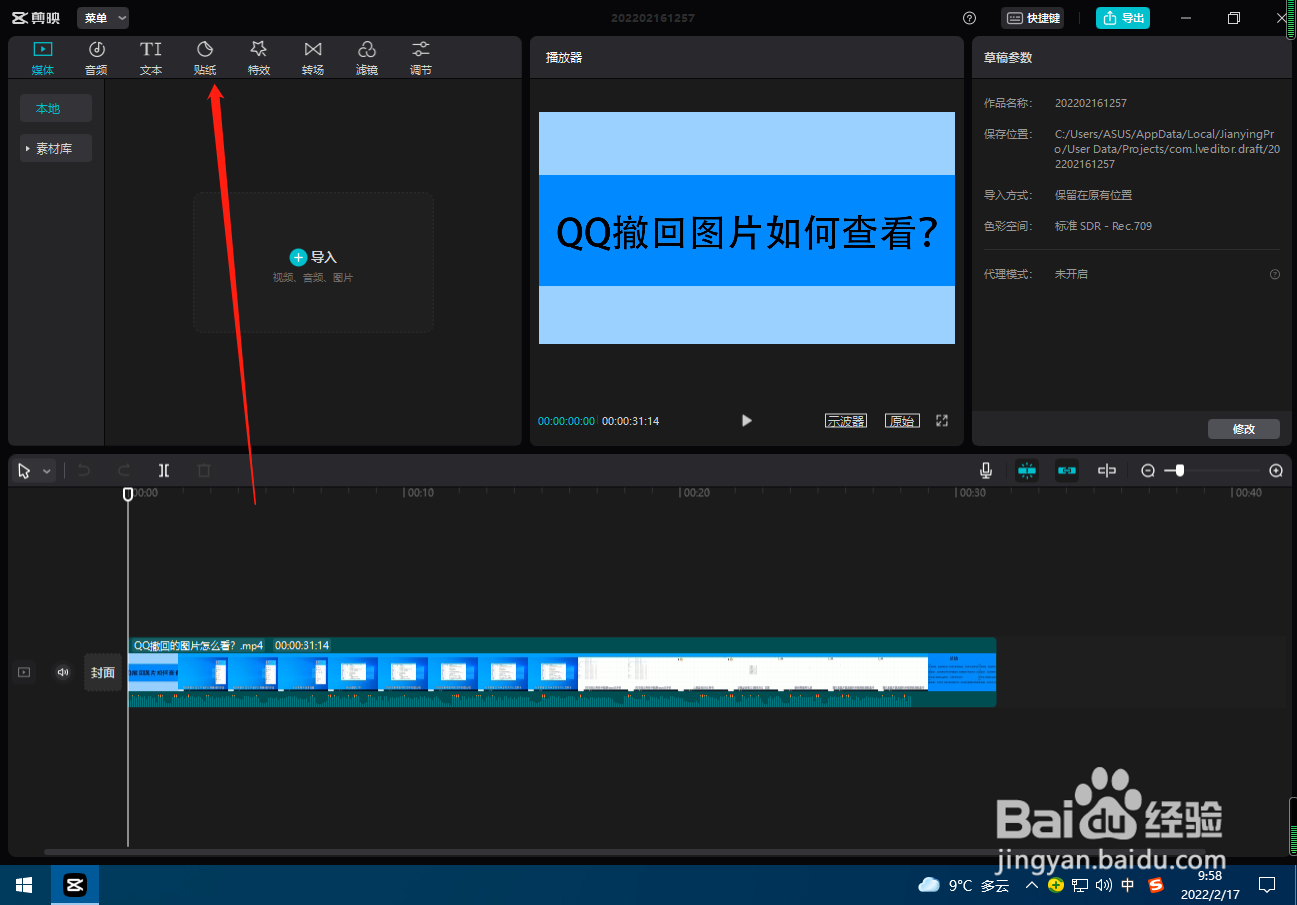Zoom in the timeline
The width and height of the screenshot is (1297, 905).
click(x=1276, y=471)
